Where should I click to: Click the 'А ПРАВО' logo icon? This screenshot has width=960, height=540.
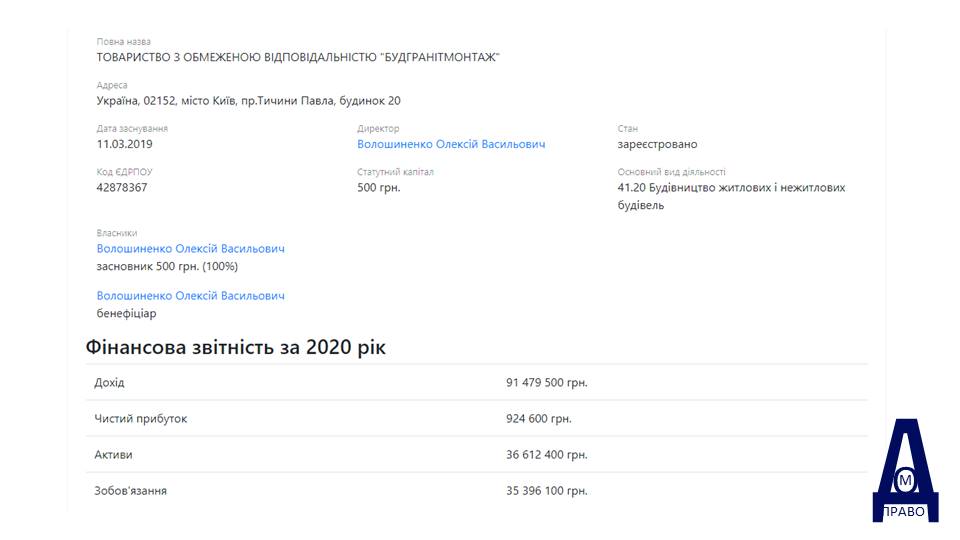(905, 470)
